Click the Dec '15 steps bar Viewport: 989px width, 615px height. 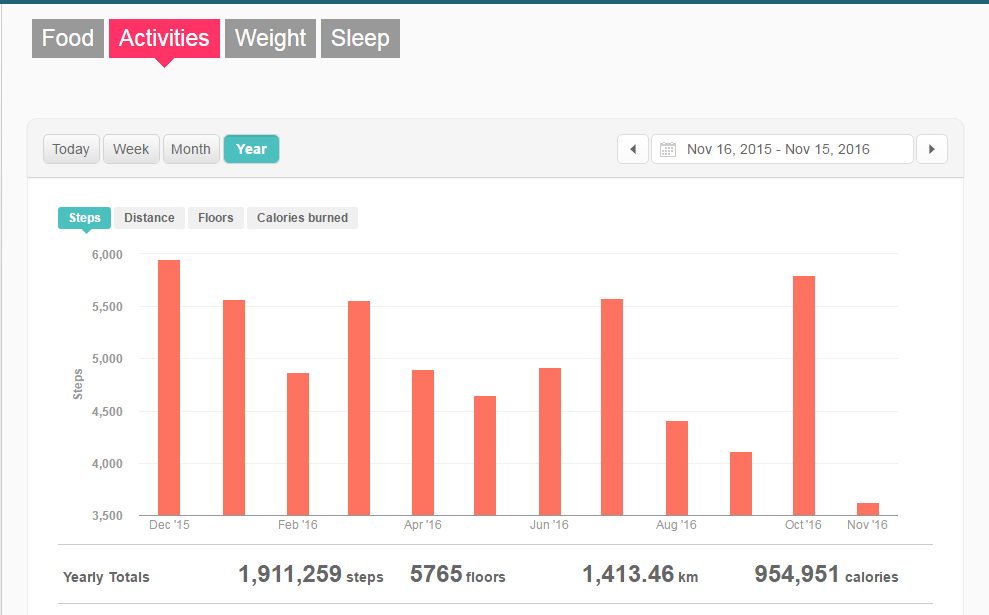(x=169, y=388)
